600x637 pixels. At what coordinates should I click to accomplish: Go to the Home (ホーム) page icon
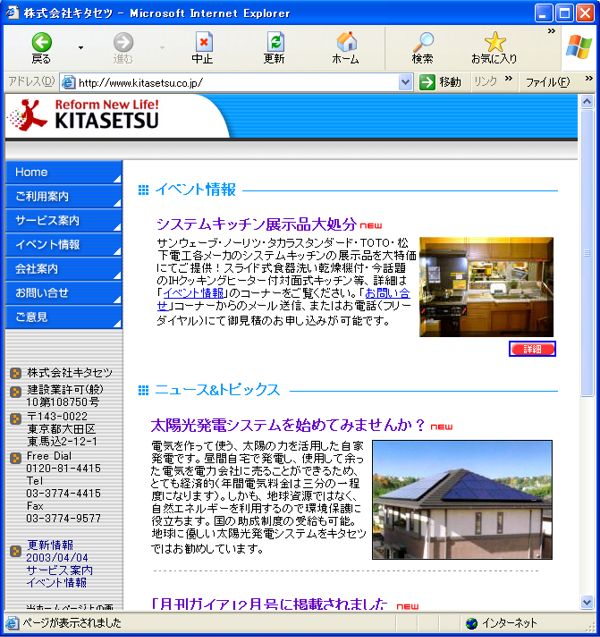click(345, 47)
